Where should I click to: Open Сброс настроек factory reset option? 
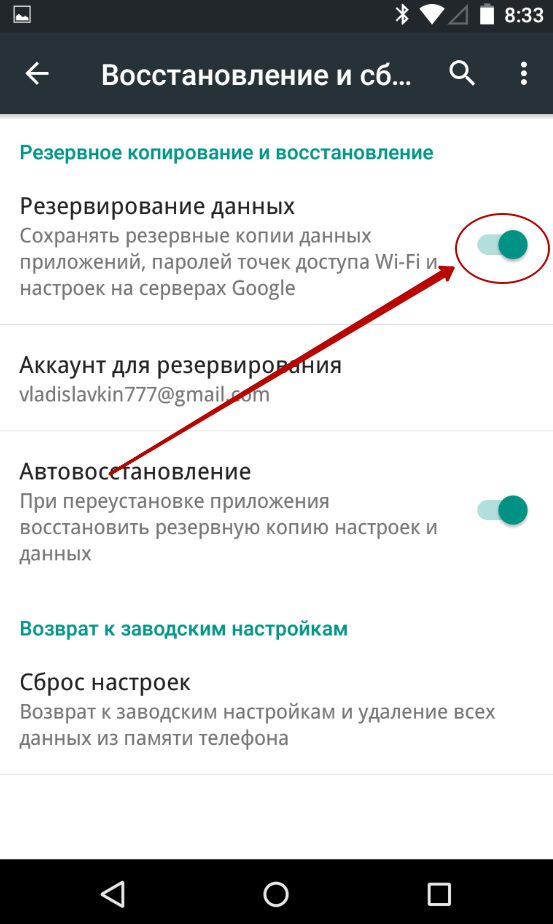[x=276, y=709]
